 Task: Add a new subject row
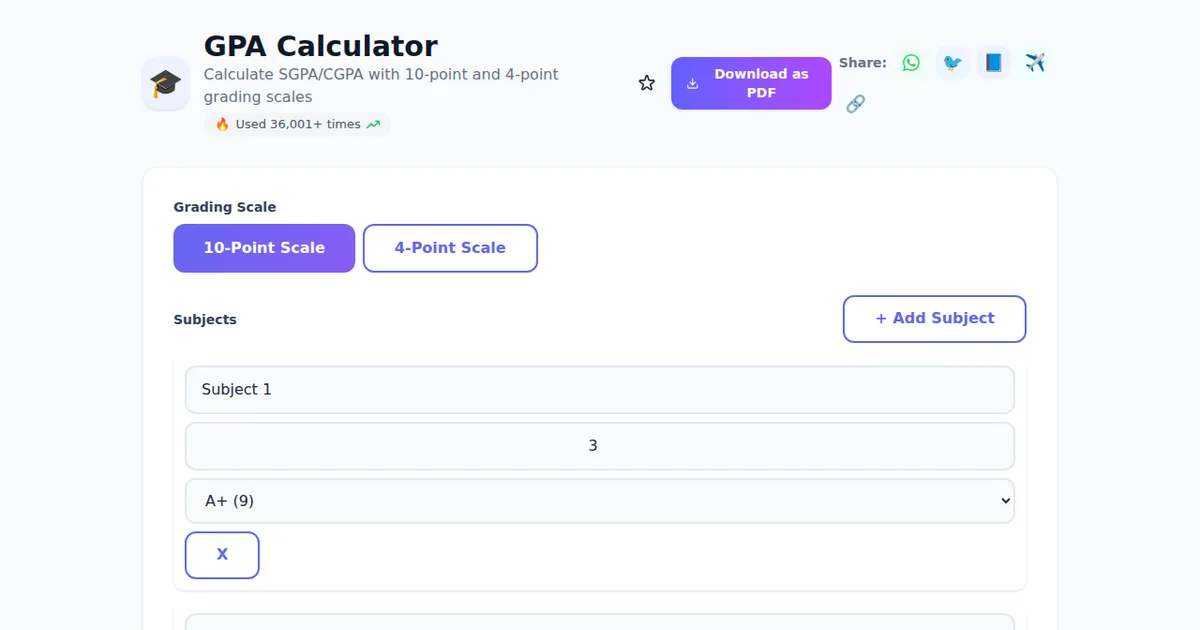pyautogui.click(x=934, y=318)
